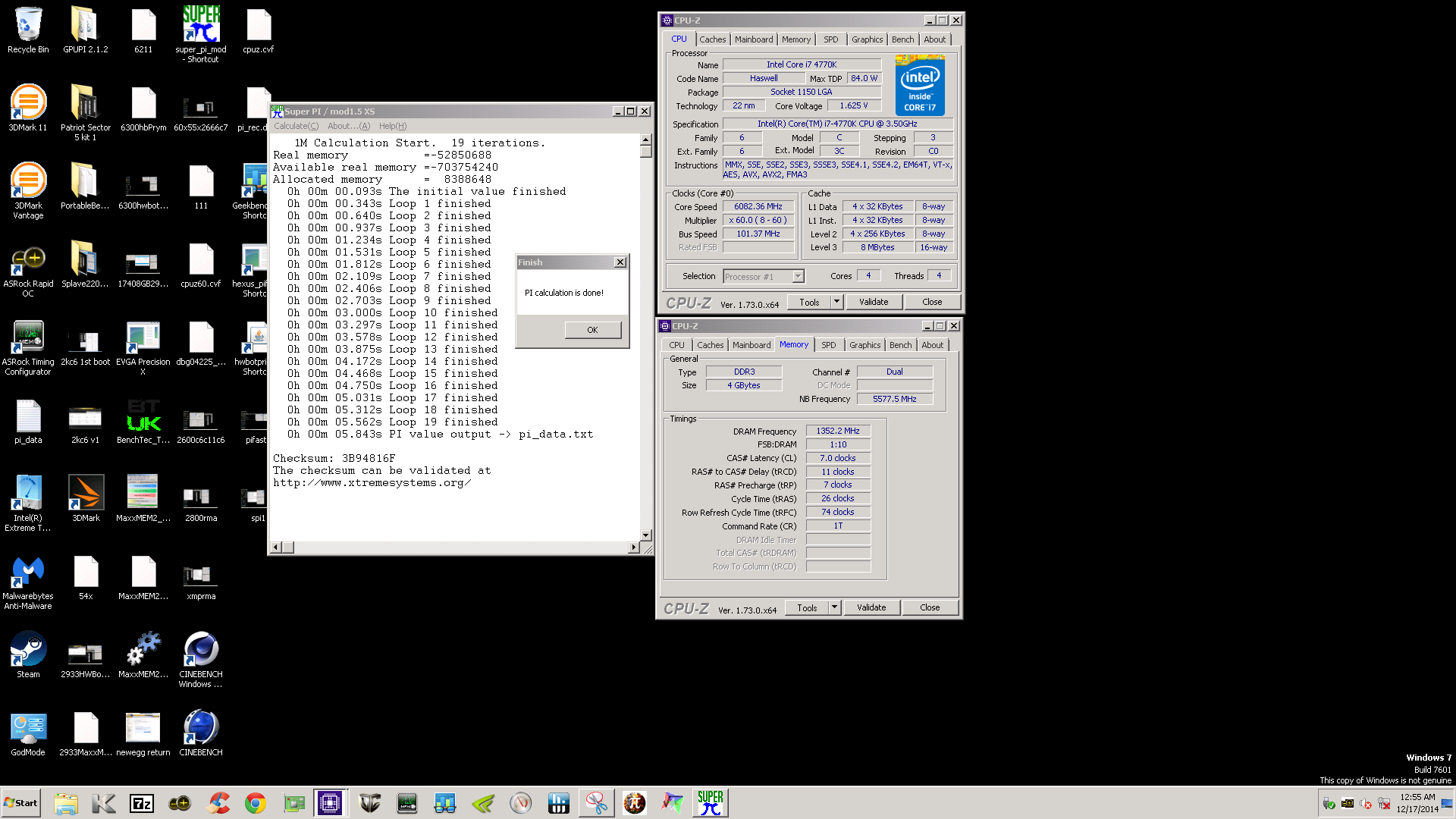Image resolution: width=1456 pixels, height=819 pixels.
Task: Open Calculate menu in Super PI
Action: (x=296, y=126)
